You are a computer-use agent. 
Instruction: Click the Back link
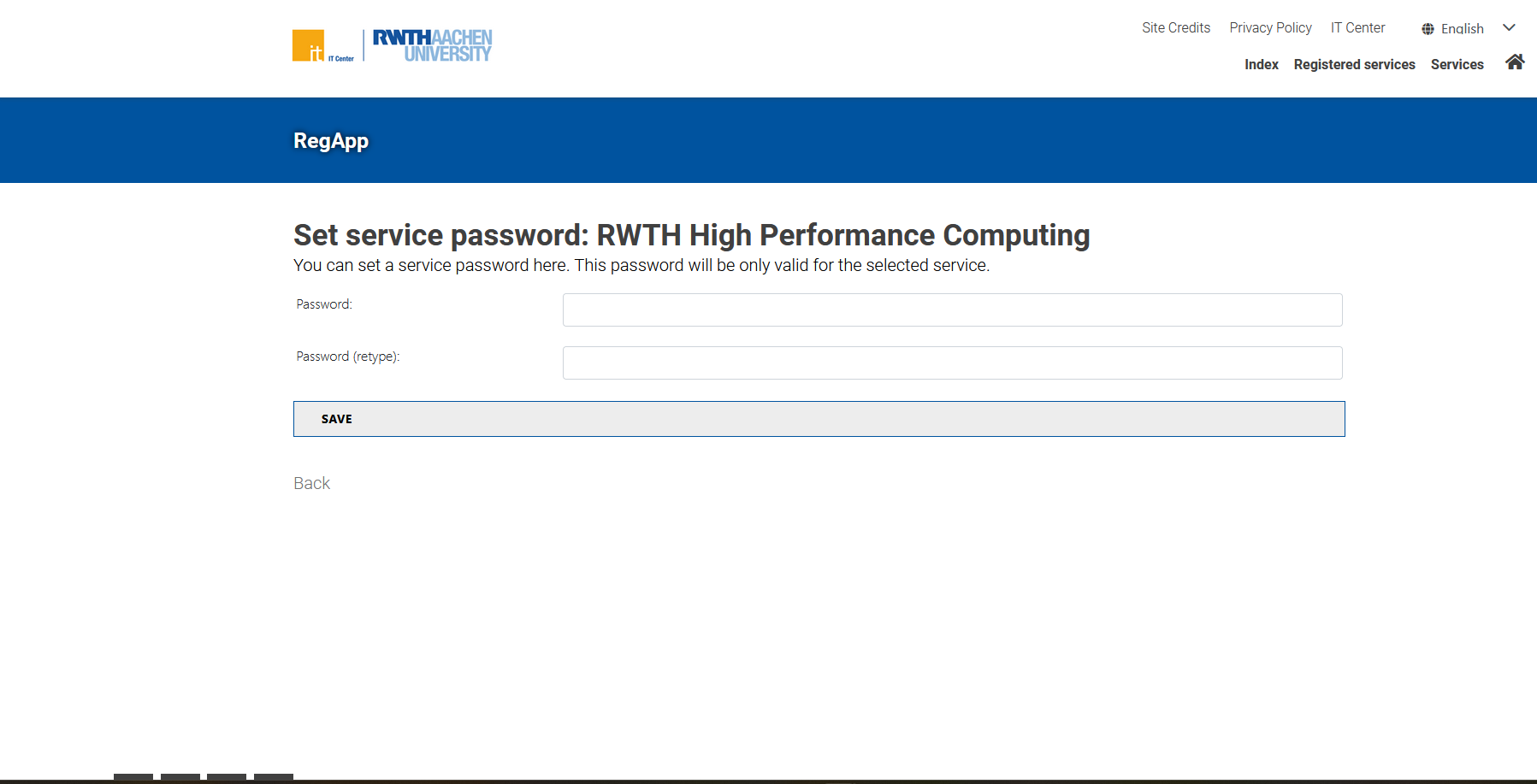pos(311,484)
